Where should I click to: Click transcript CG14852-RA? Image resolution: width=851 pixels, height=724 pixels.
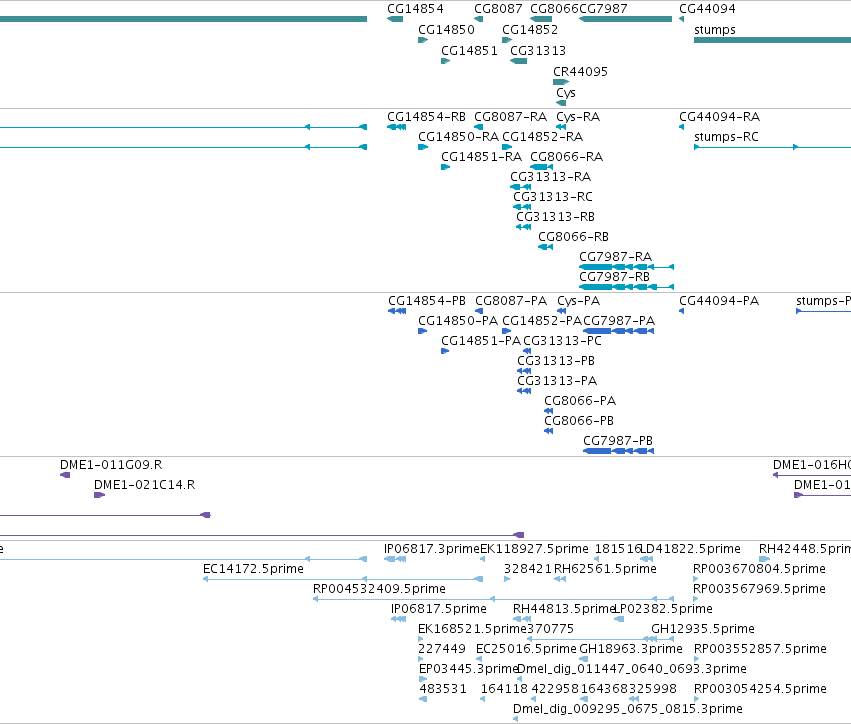(542, 137)
